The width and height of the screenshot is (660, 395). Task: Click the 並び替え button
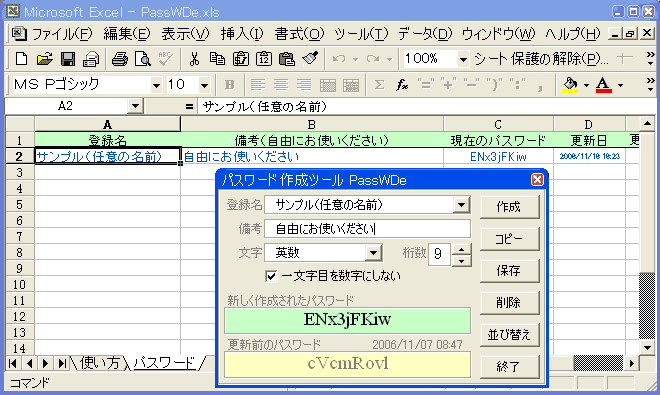coord(509,335)
